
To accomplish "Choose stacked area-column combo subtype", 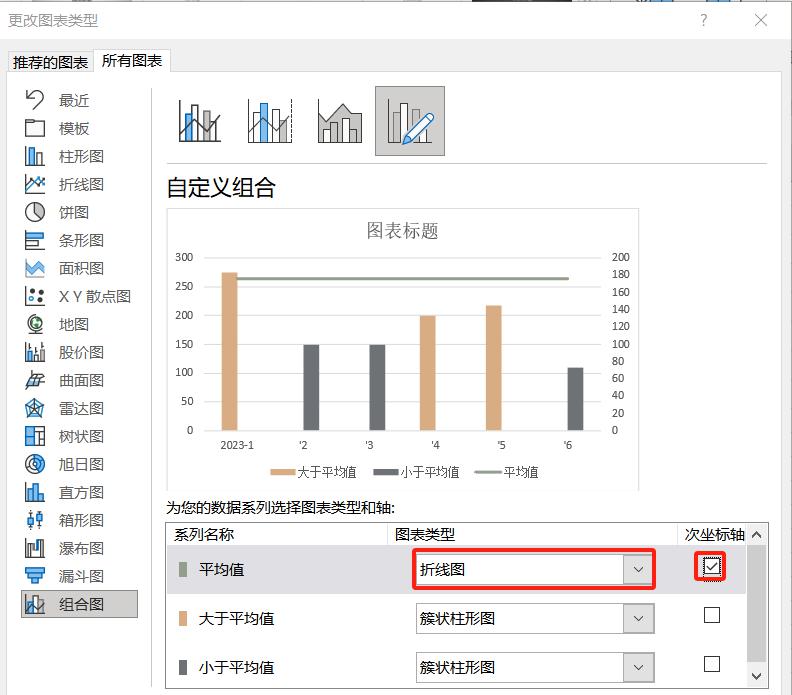I will point(340,121).
